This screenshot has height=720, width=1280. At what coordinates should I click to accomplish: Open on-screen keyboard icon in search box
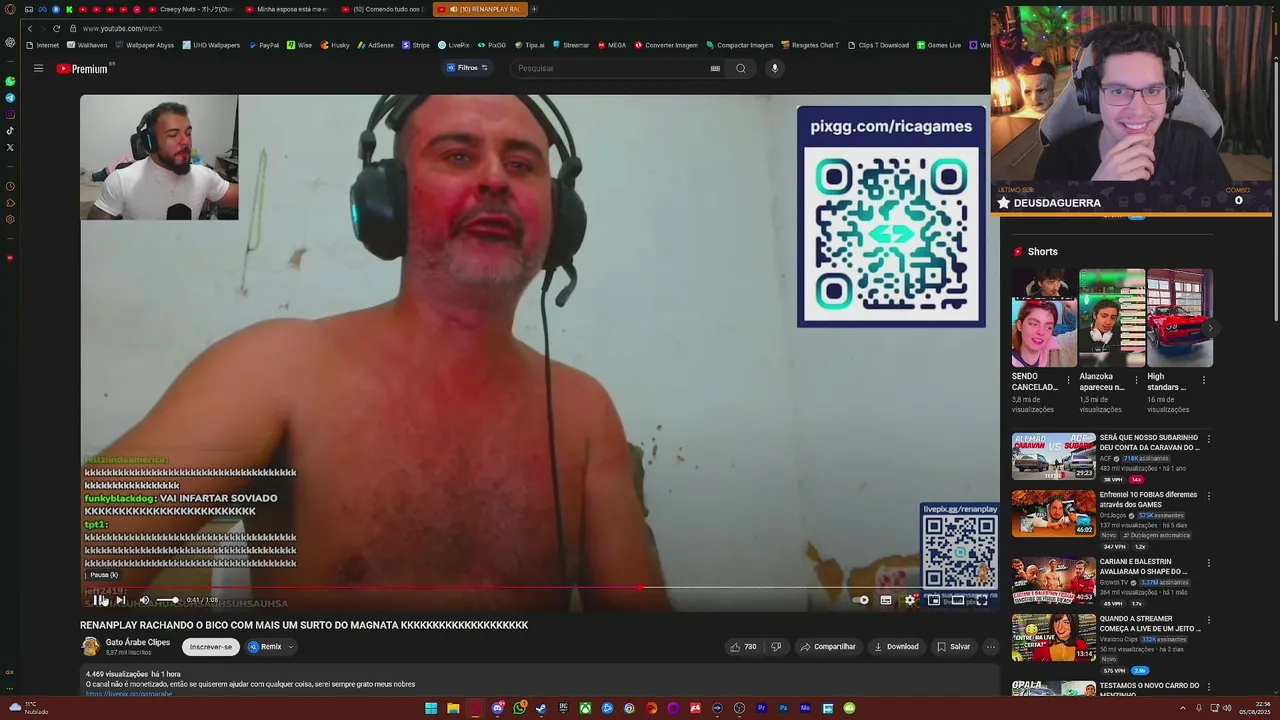[715, 68]
